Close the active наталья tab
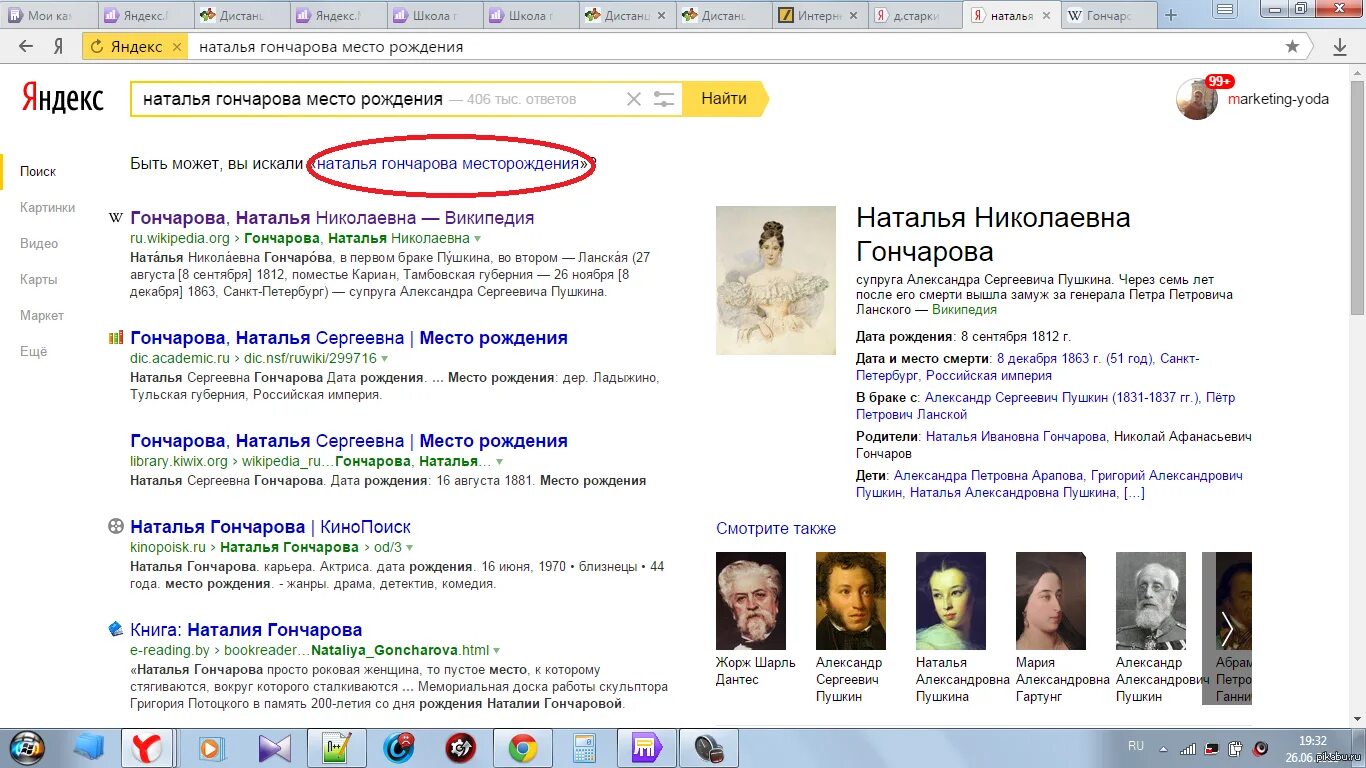This screenshot has width=1366, height=768. point(1047,16)
